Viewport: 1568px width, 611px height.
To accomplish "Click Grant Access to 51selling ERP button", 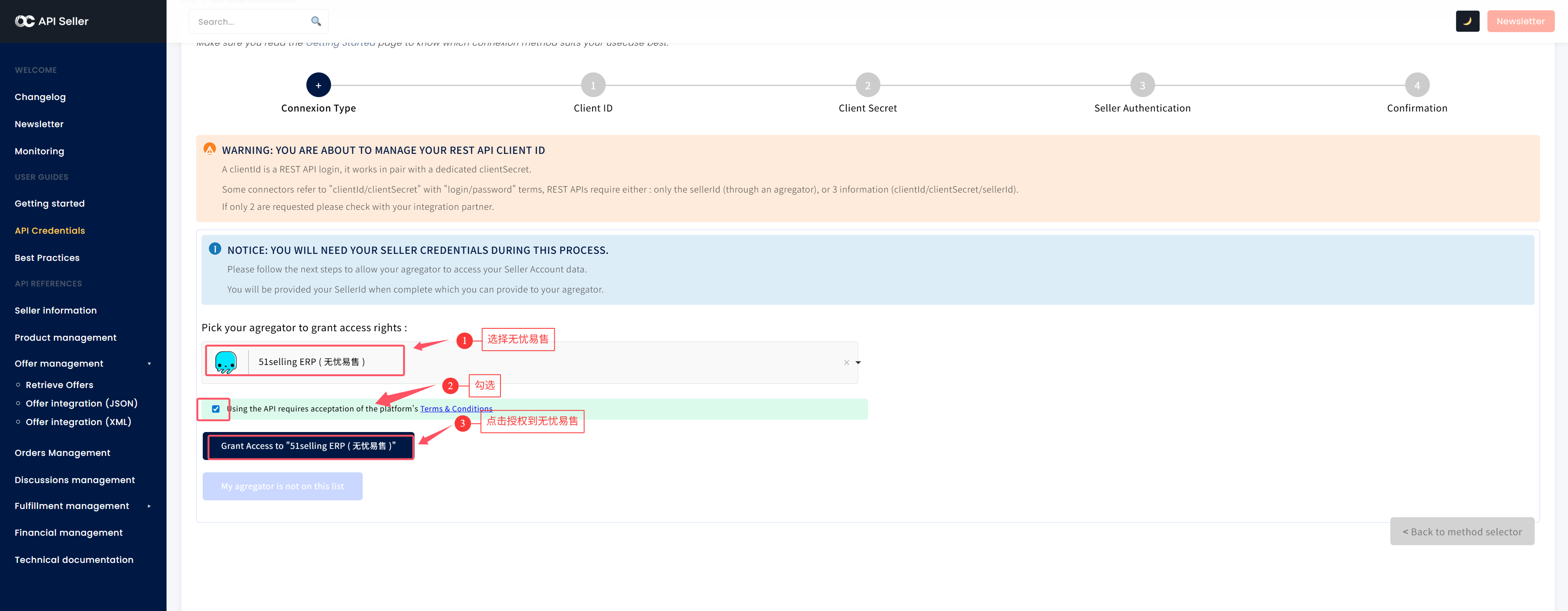I will tap(308, 446).
